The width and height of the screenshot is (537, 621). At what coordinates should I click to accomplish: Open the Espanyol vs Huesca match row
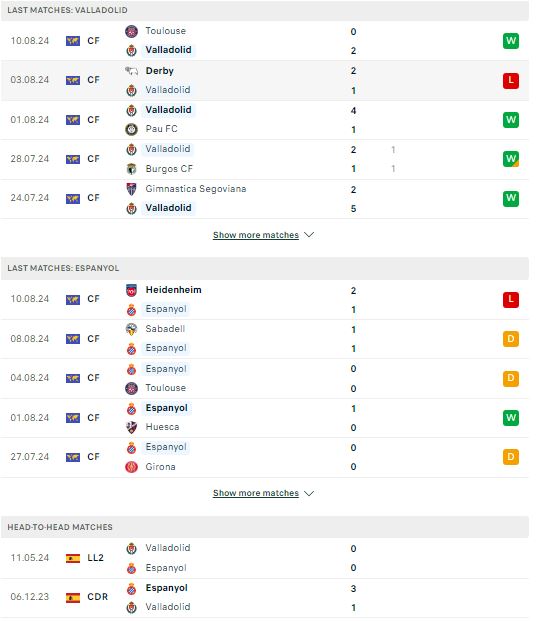pos(265,418)
